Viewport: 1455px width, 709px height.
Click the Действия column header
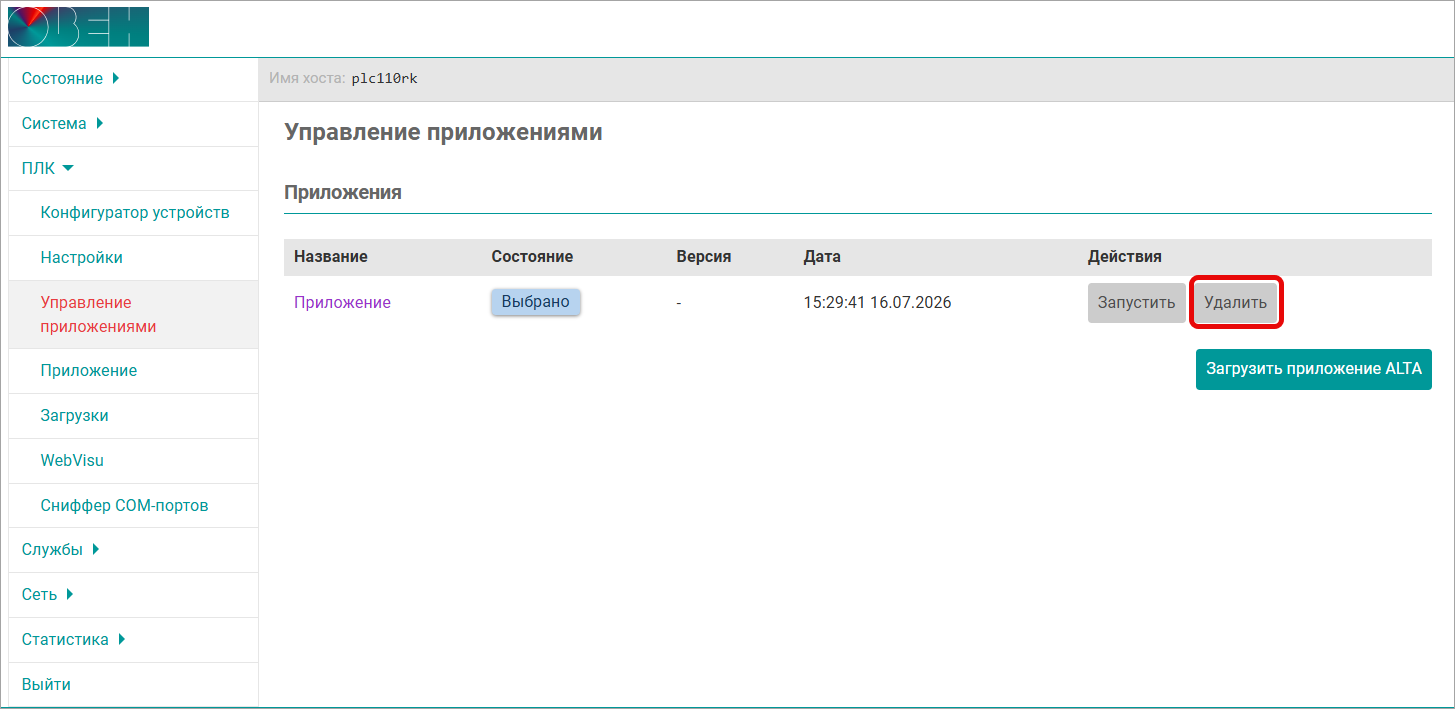1125,257
